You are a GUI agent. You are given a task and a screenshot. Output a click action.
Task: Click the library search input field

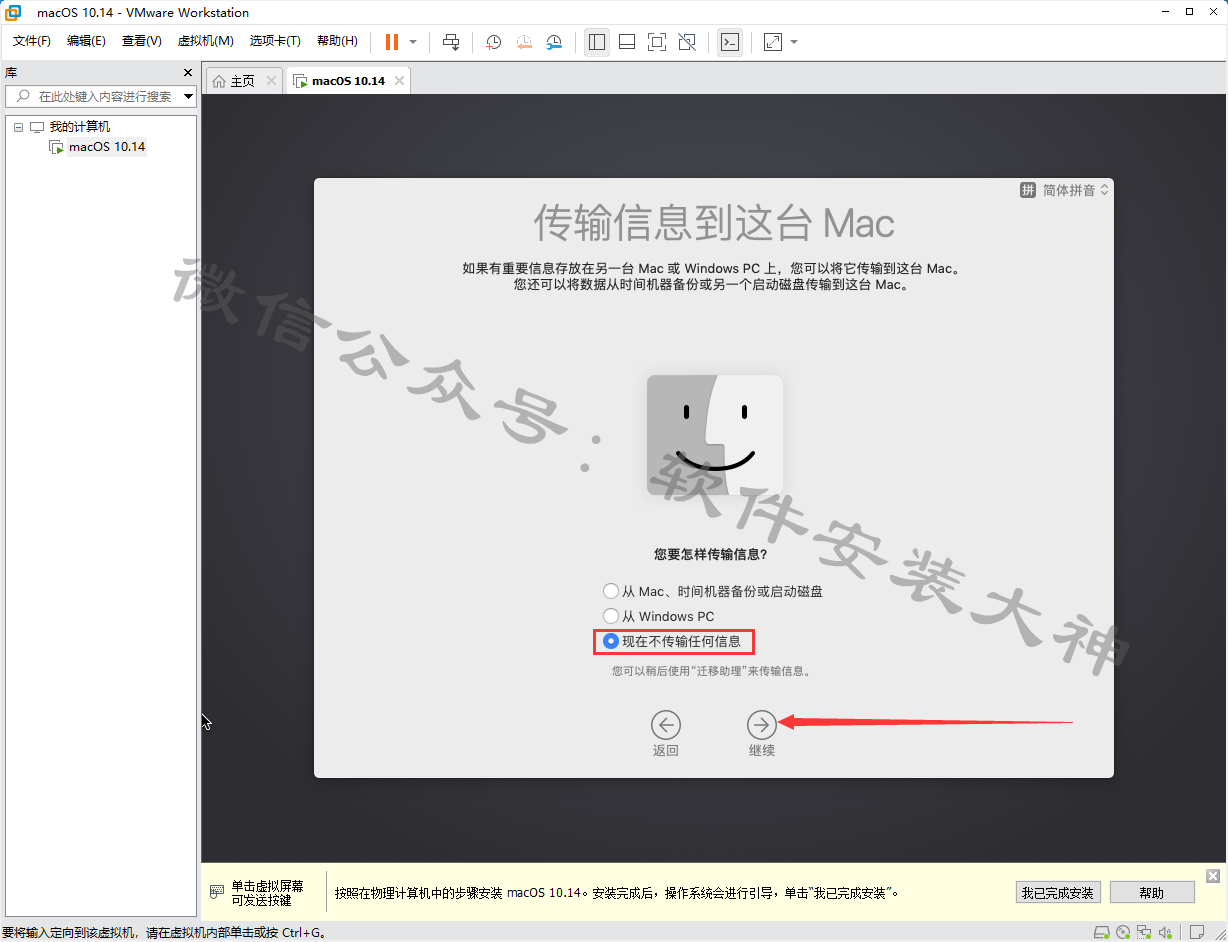pos(102,96)
